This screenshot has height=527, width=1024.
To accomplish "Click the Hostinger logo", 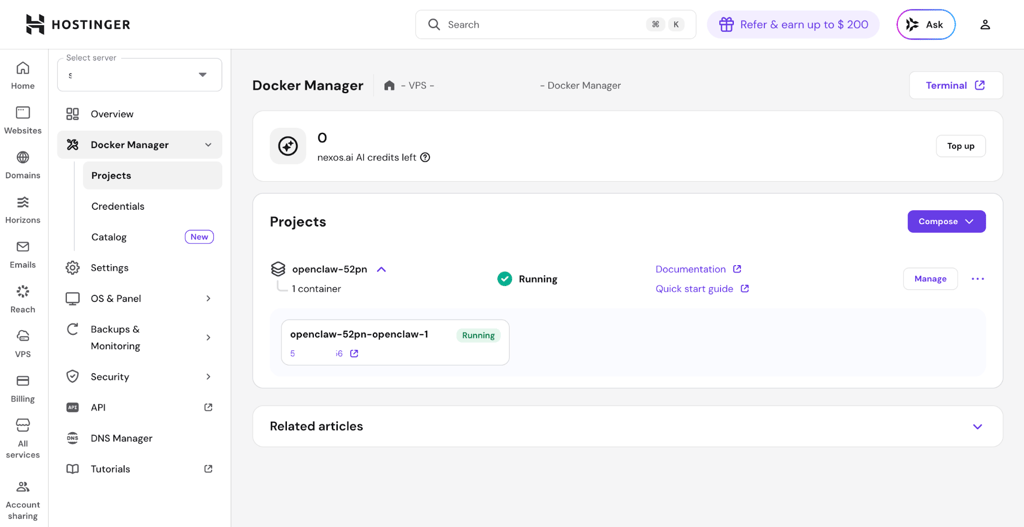I will point(78,24).
